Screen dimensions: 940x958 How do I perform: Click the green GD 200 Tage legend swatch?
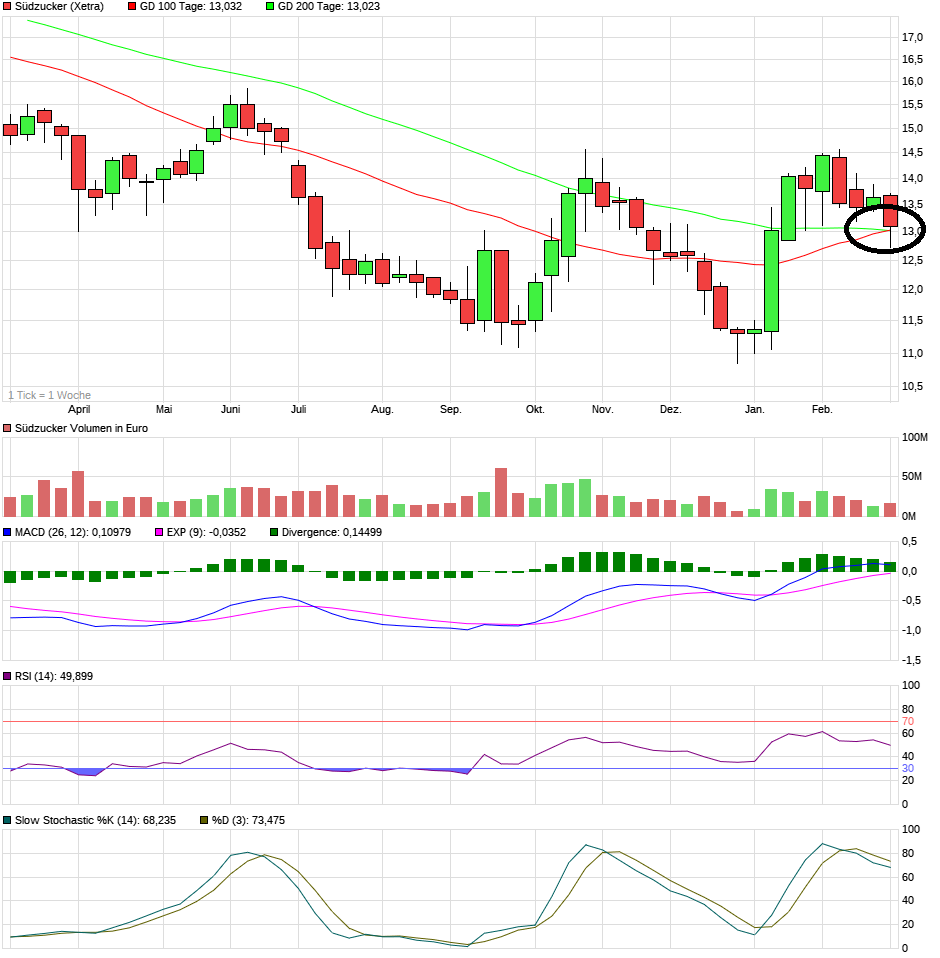270,6
